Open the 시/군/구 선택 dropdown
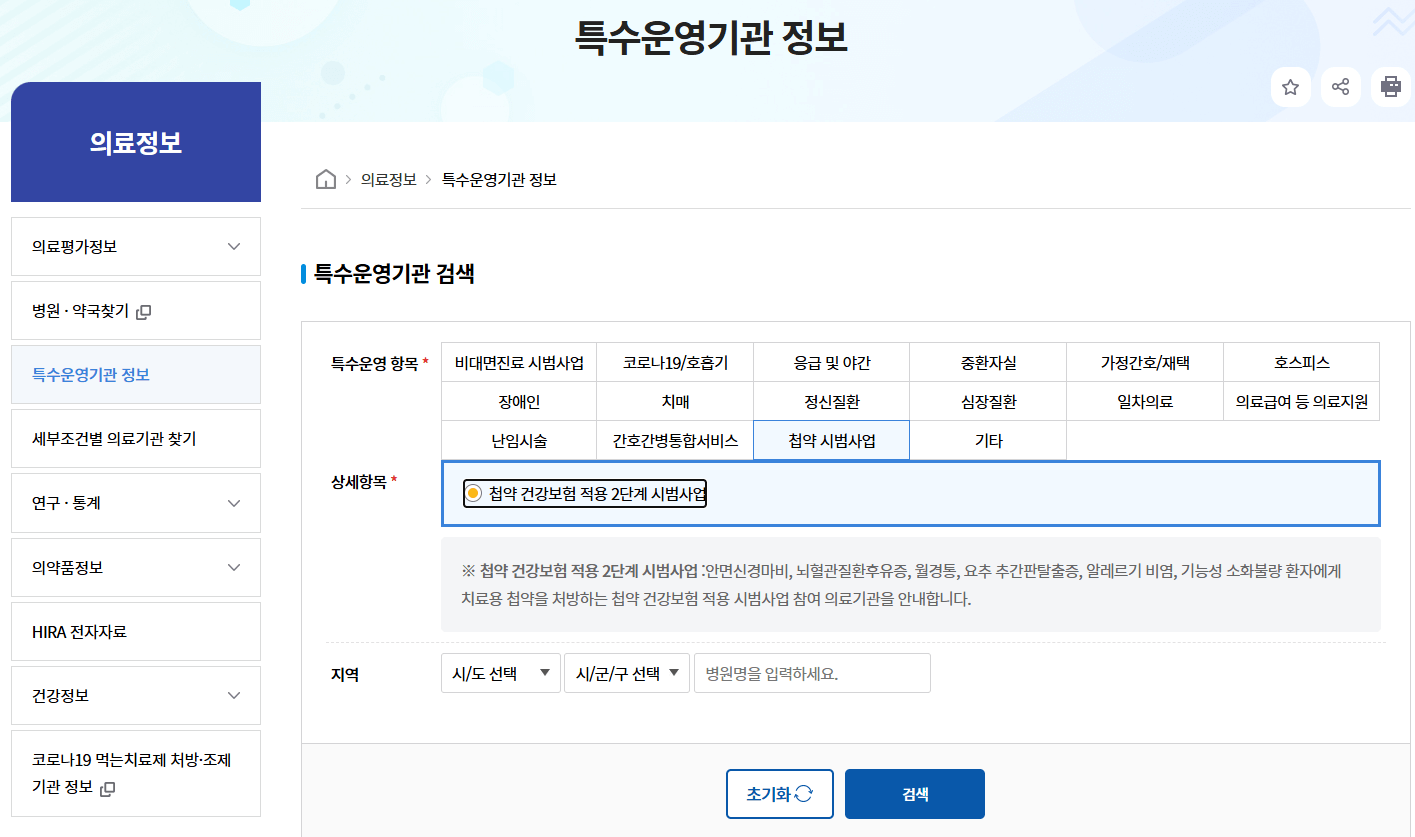1415x837 pixels. [x=627, y=672]
